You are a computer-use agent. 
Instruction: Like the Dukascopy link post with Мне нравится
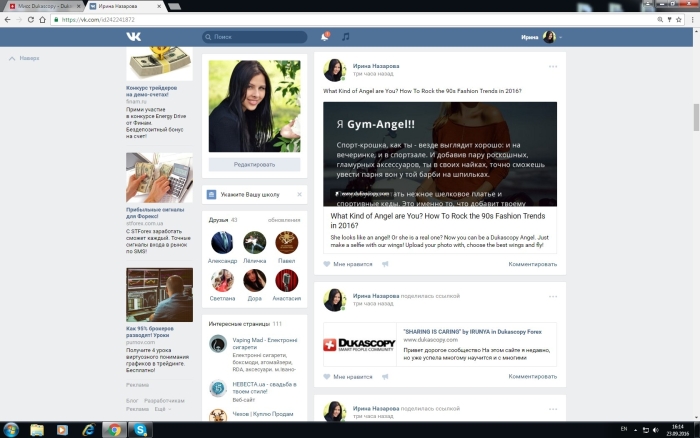pyautogui.click(x=348, y=376)
